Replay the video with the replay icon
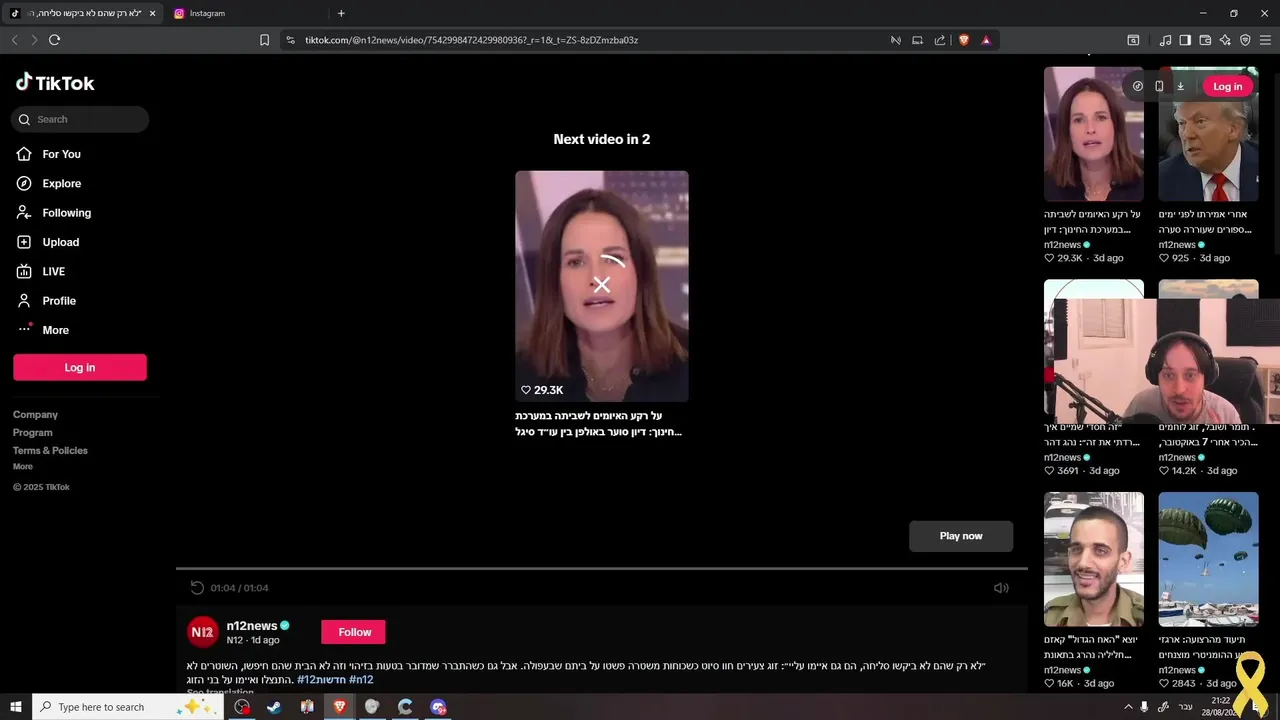 (197, 588)
